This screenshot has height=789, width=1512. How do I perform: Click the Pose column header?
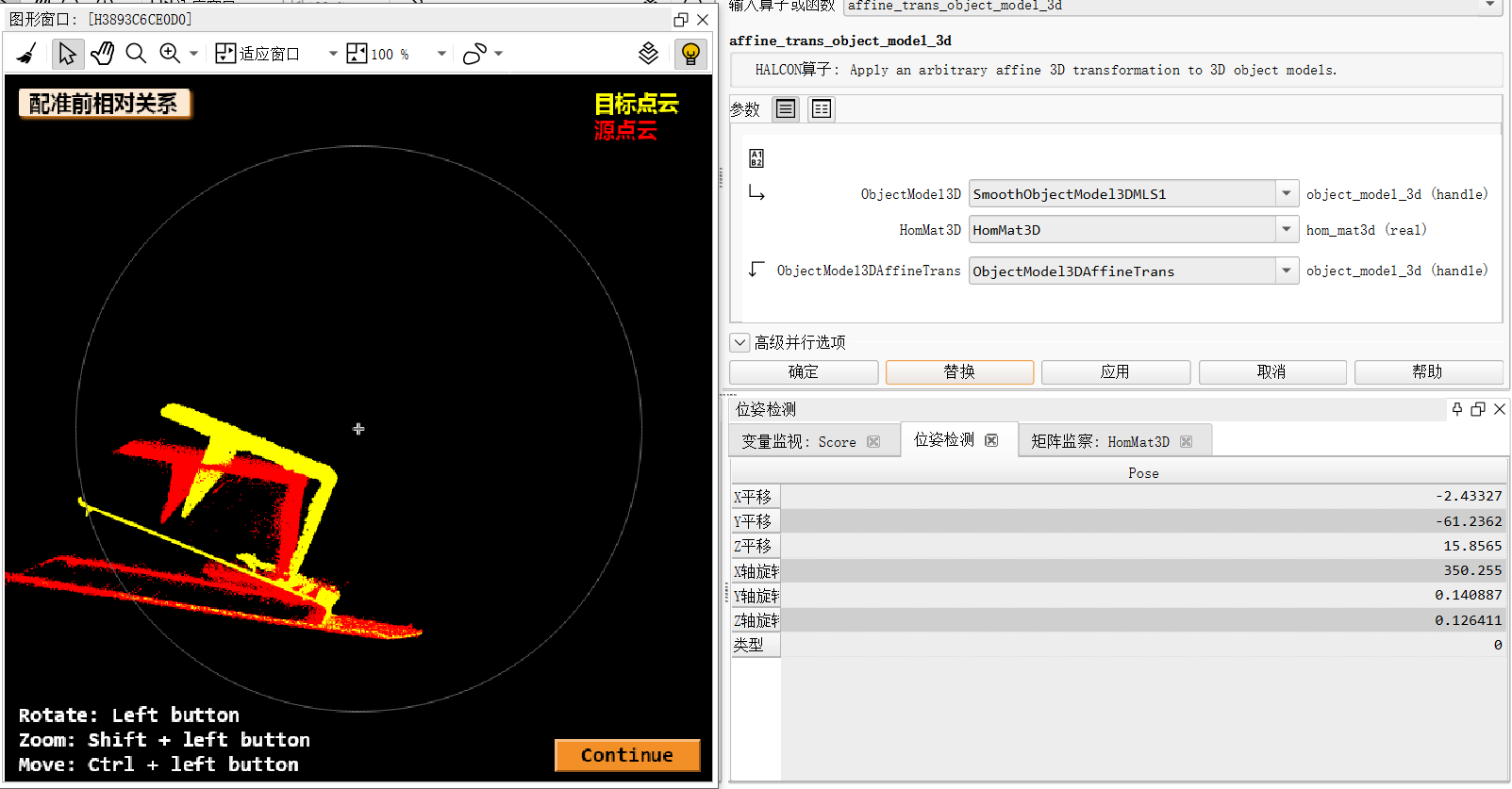point(1143,473)
